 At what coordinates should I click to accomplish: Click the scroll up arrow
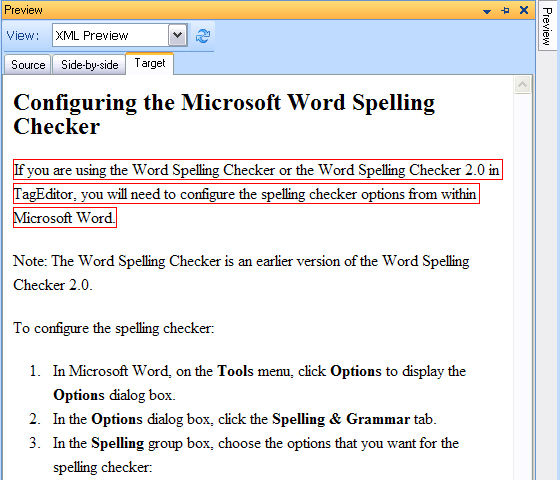pos(522,85)
